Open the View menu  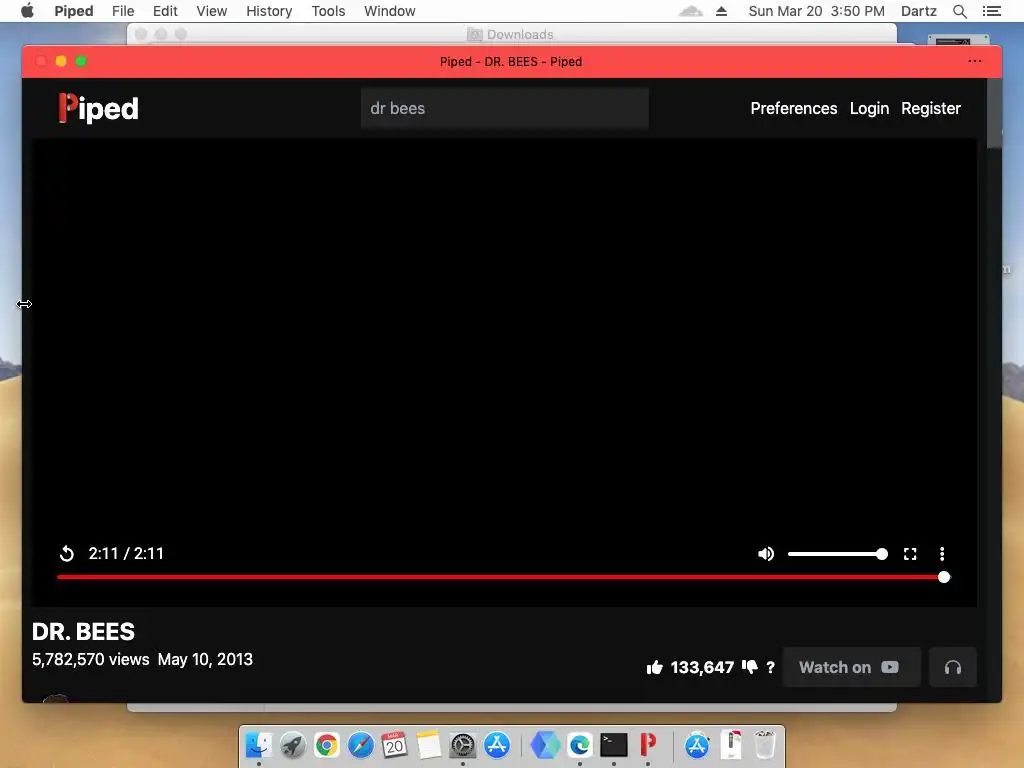point(212,11)
